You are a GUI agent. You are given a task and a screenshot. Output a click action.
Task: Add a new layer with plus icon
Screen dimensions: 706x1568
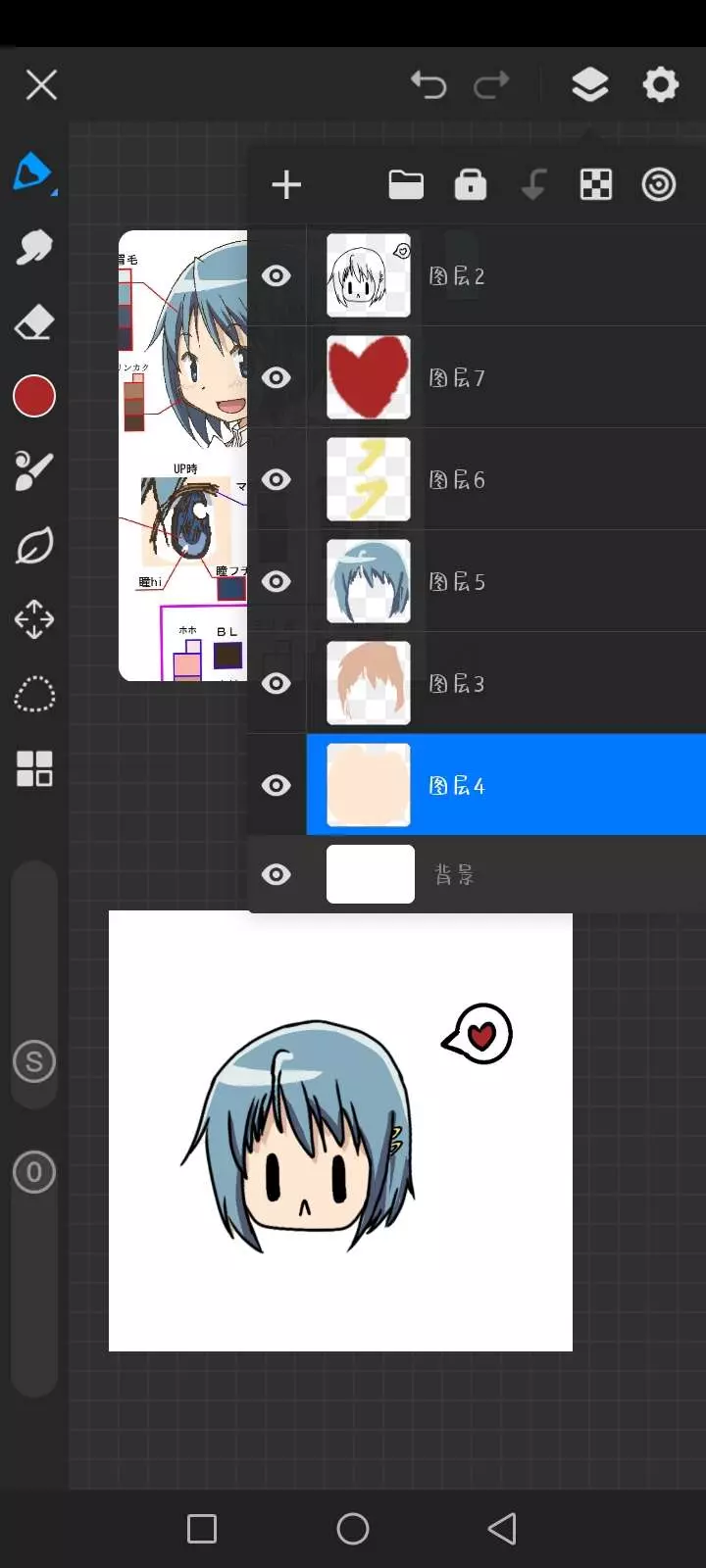tap(286, 185)
